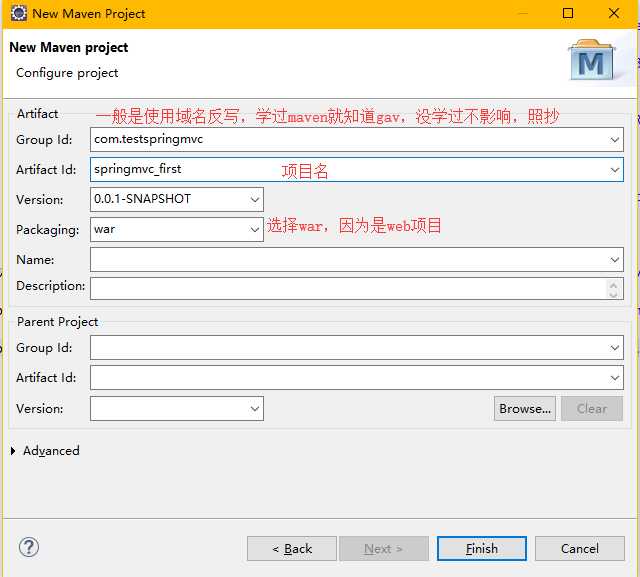640x577 pixels.
Task: Click the disabled Next button
Action: [x=384, y=549]
